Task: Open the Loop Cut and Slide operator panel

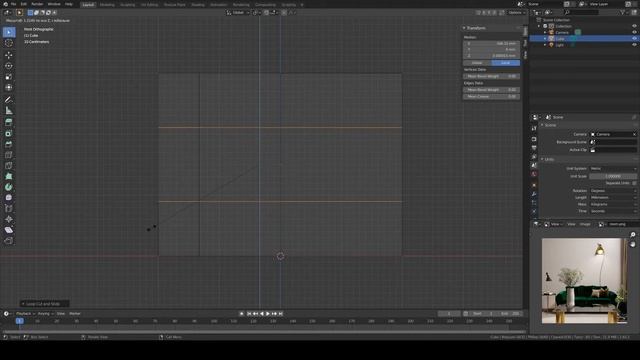Action: point(44,304)
